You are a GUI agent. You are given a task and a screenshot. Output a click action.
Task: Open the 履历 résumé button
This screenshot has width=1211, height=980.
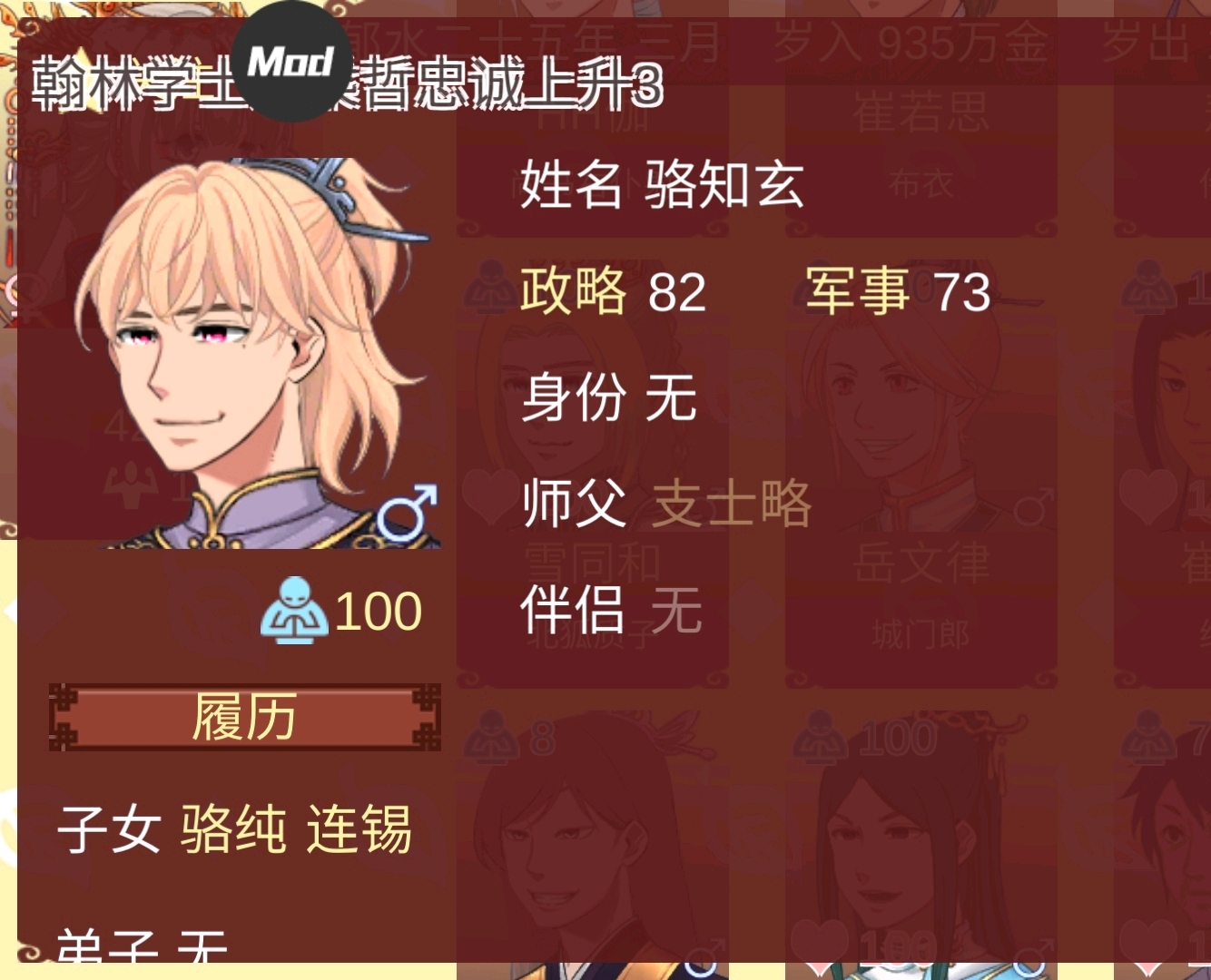[x=244, y=718]
